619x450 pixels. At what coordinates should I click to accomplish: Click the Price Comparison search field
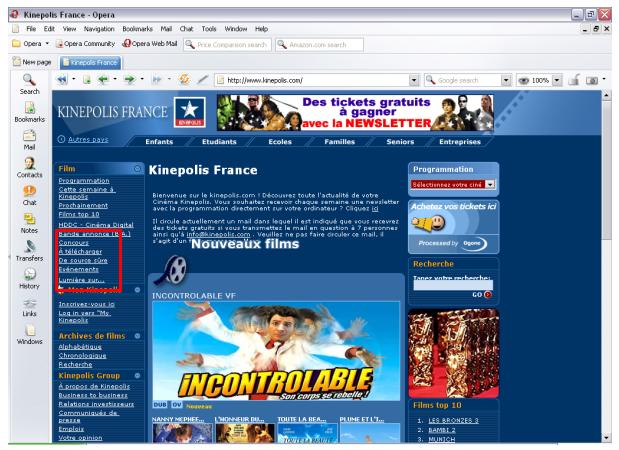coord(227,45)
